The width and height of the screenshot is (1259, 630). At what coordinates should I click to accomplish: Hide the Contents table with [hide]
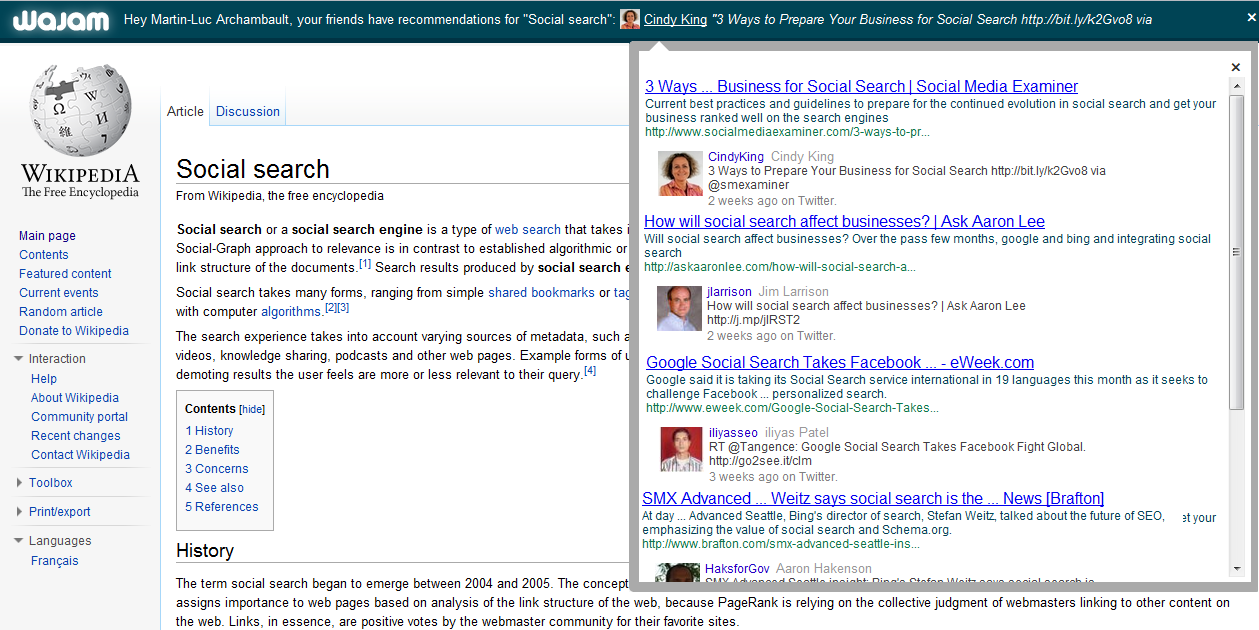(252, 409)
